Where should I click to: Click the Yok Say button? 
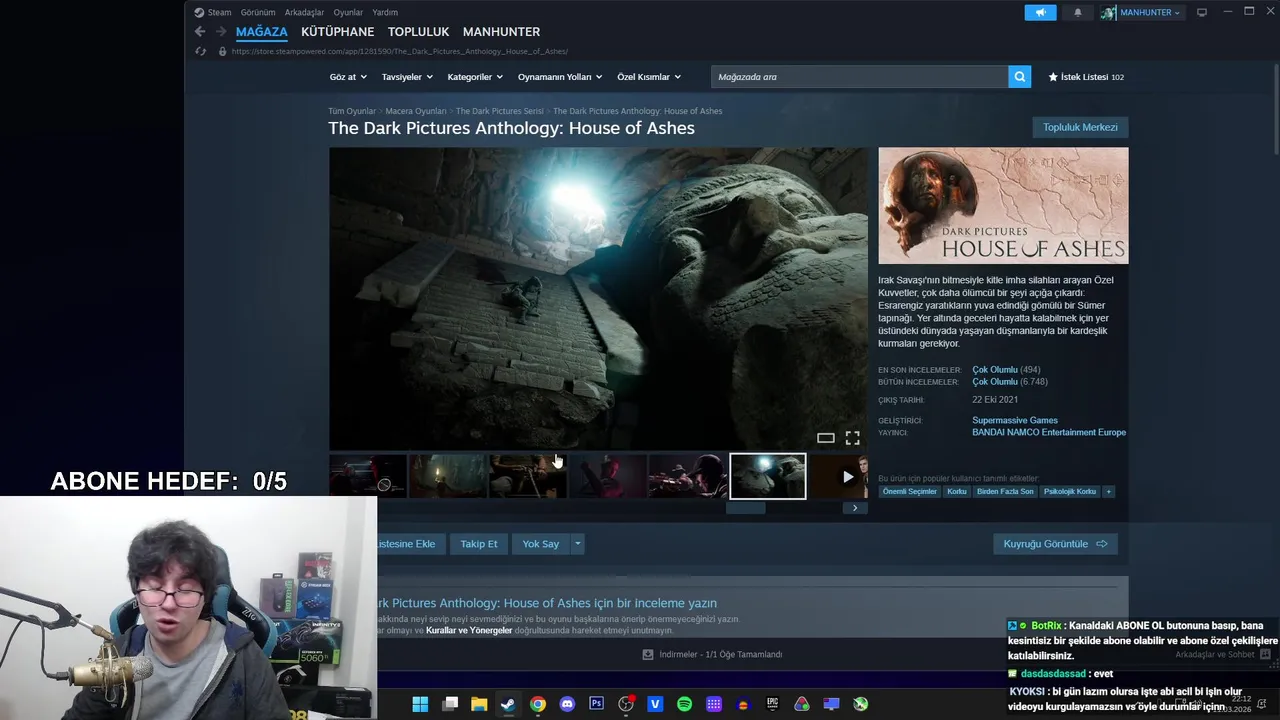coord(540,544)
